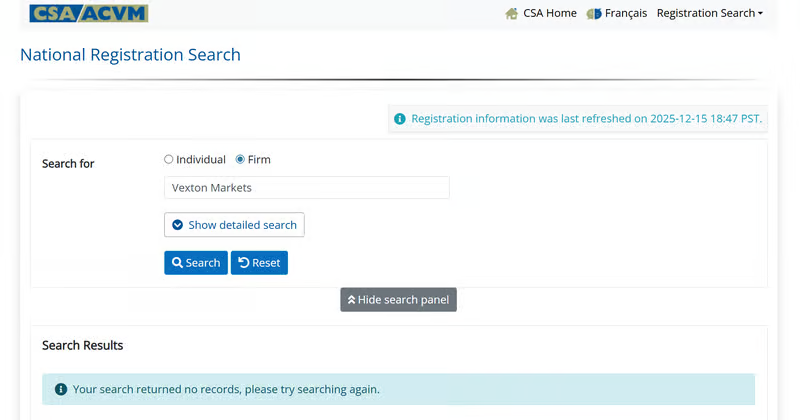Go to the CSA Home link
The height and width of the screenshot is (420, 800).
(549, 14)
